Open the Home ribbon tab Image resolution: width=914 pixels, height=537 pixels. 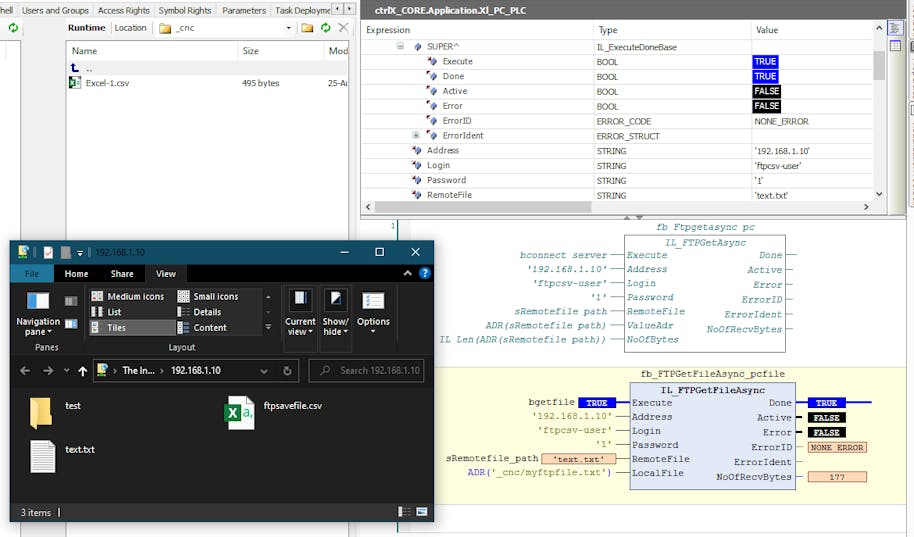(x=76, y=273)
